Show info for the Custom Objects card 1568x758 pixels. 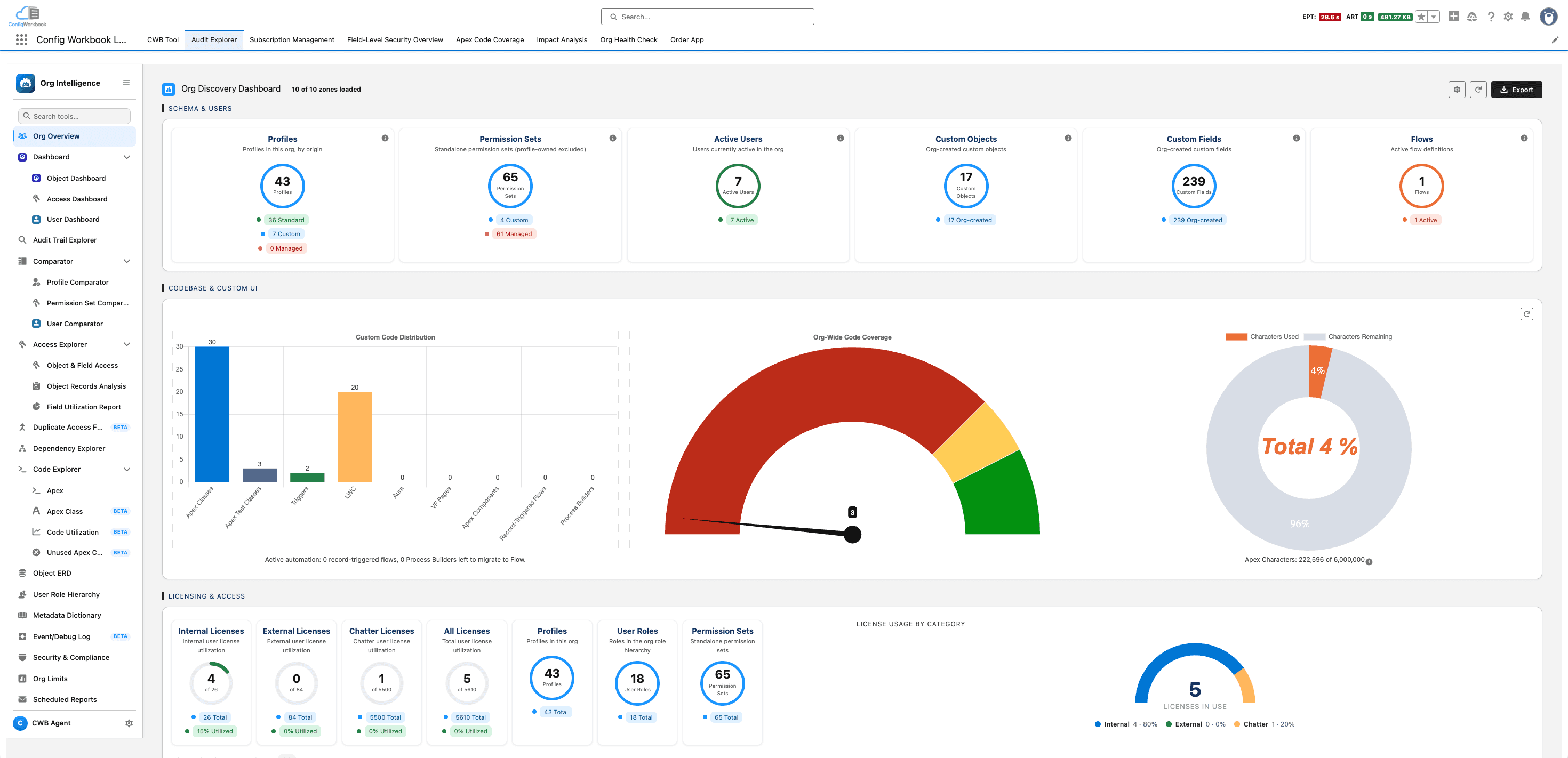(1068, 138)
